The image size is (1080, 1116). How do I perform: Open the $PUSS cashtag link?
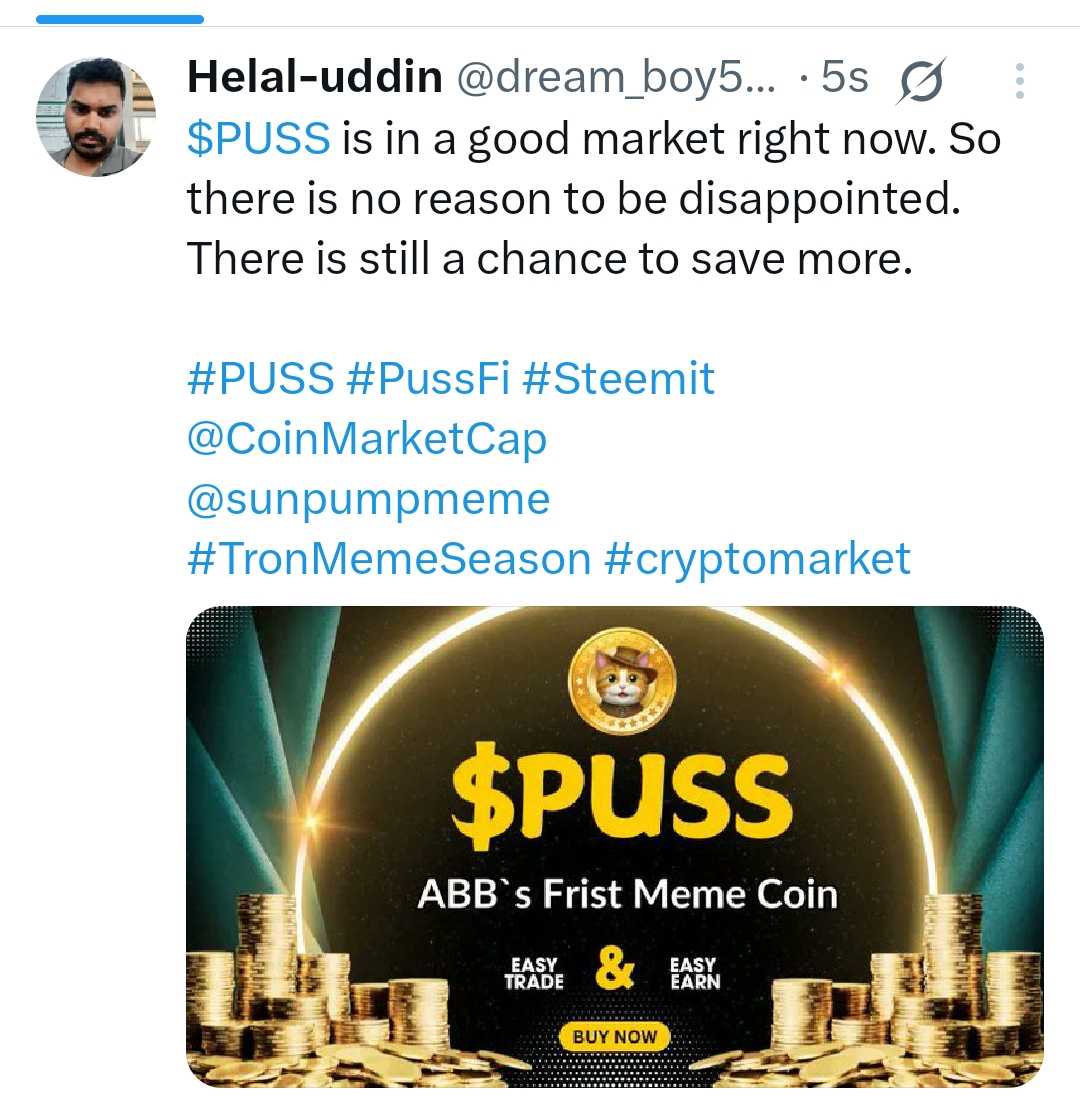[258, 138]
